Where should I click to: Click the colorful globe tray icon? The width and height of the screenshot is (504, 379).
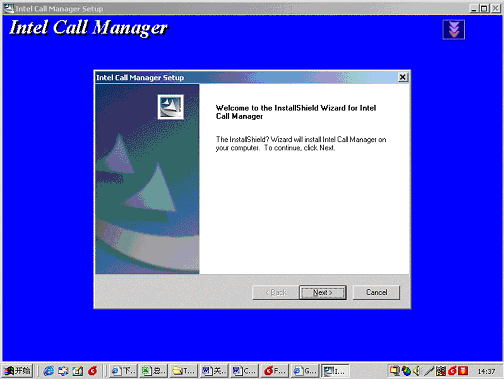[x=406, y=371]
